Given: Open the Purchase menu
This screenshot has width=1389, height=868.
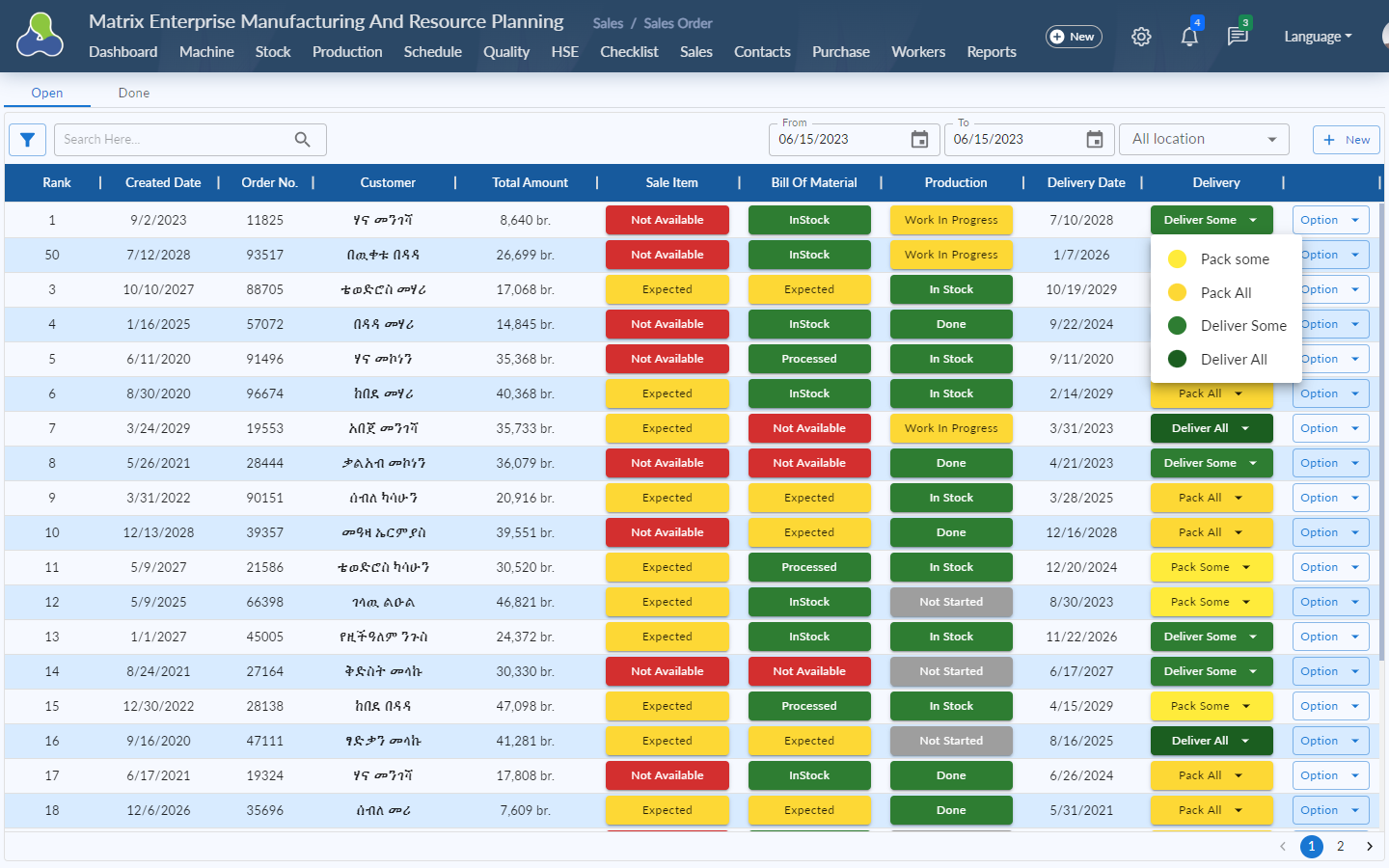Looking at the screenshot, I should pos(841,52).
